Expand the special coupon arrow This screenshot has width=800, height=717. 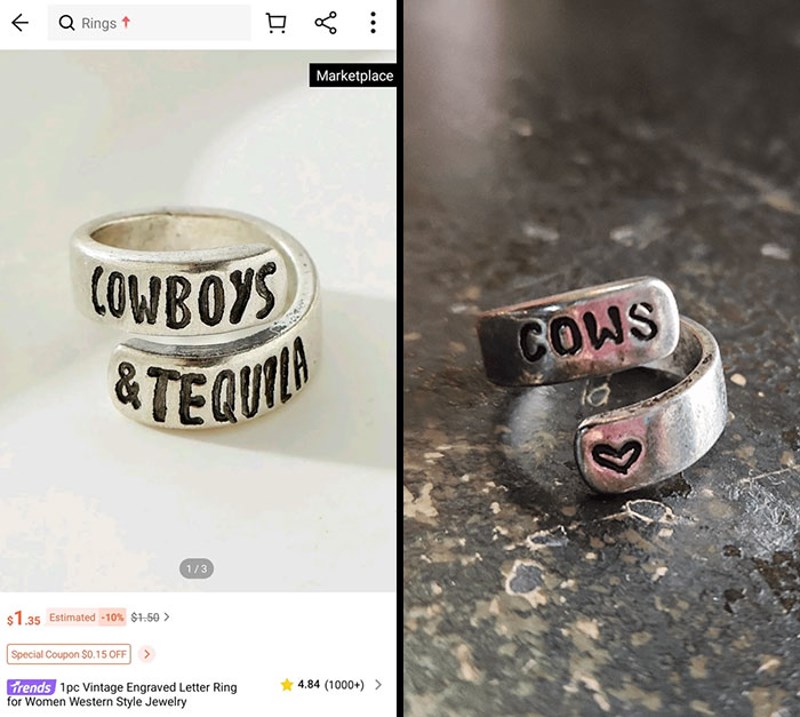point(146,654)
